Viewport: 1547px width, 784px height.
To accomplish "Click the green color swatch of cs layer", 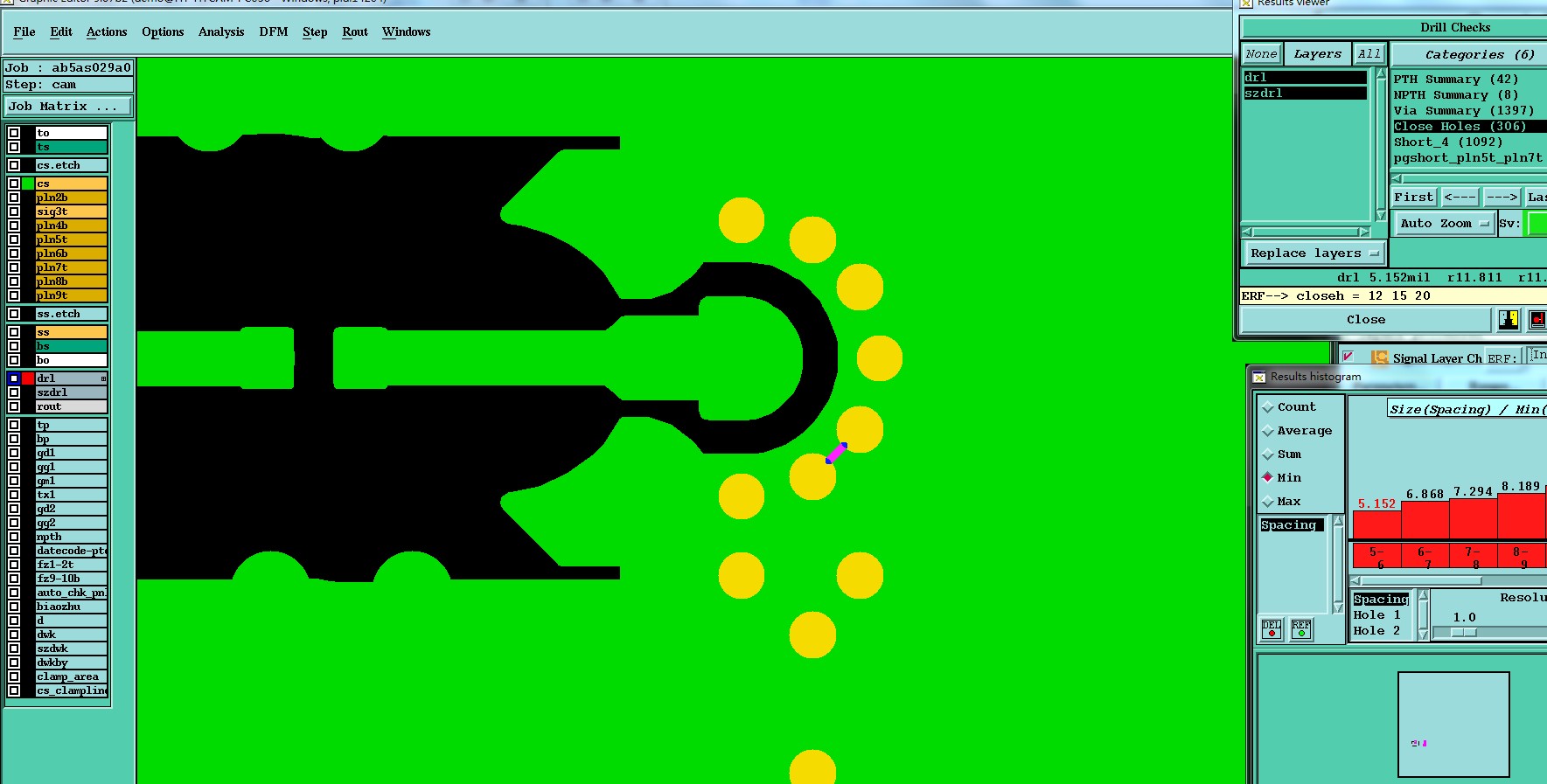I will (28, 184).
